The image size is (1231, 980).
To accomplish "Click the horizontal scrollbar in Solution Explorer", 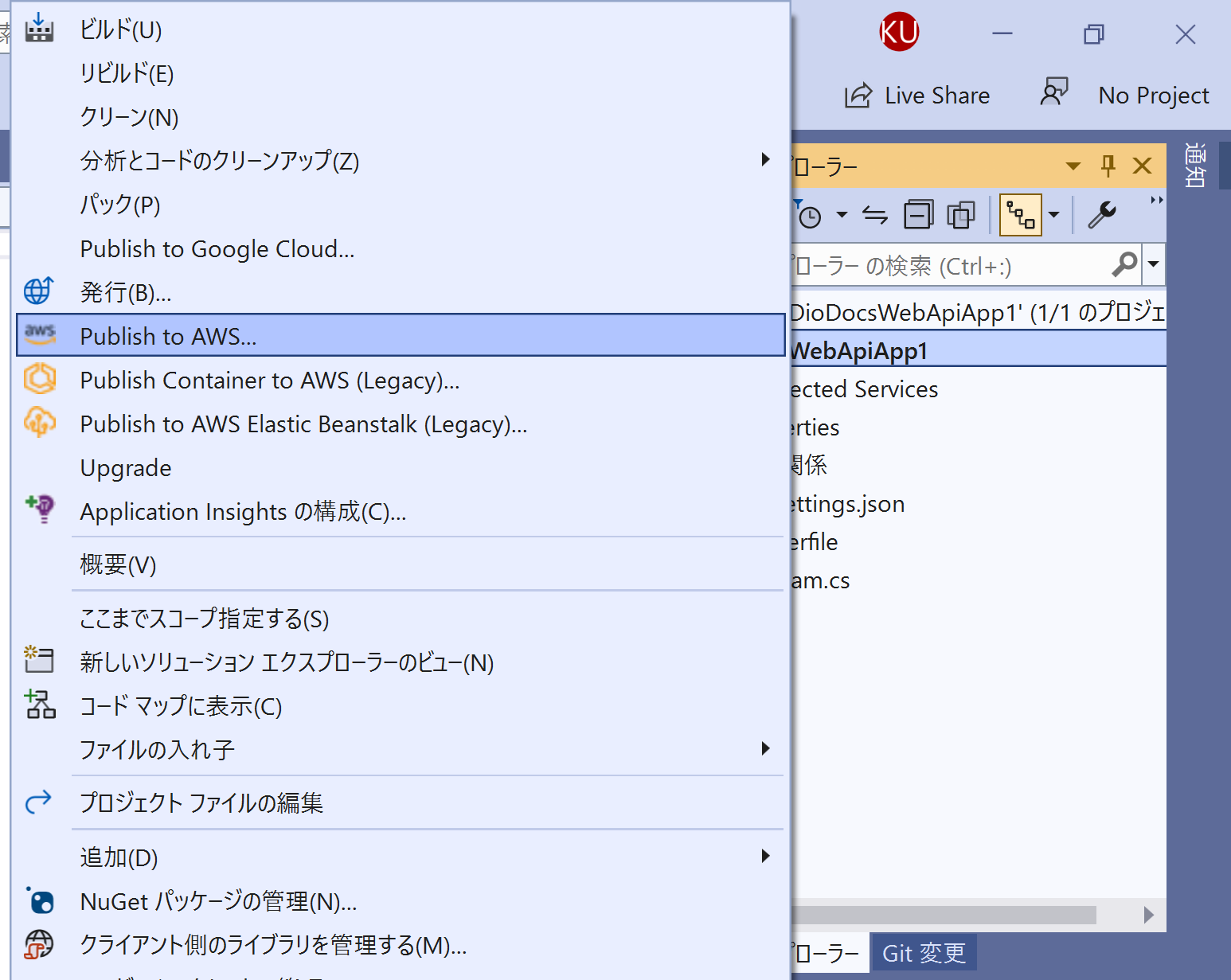I will pos(944,915).
